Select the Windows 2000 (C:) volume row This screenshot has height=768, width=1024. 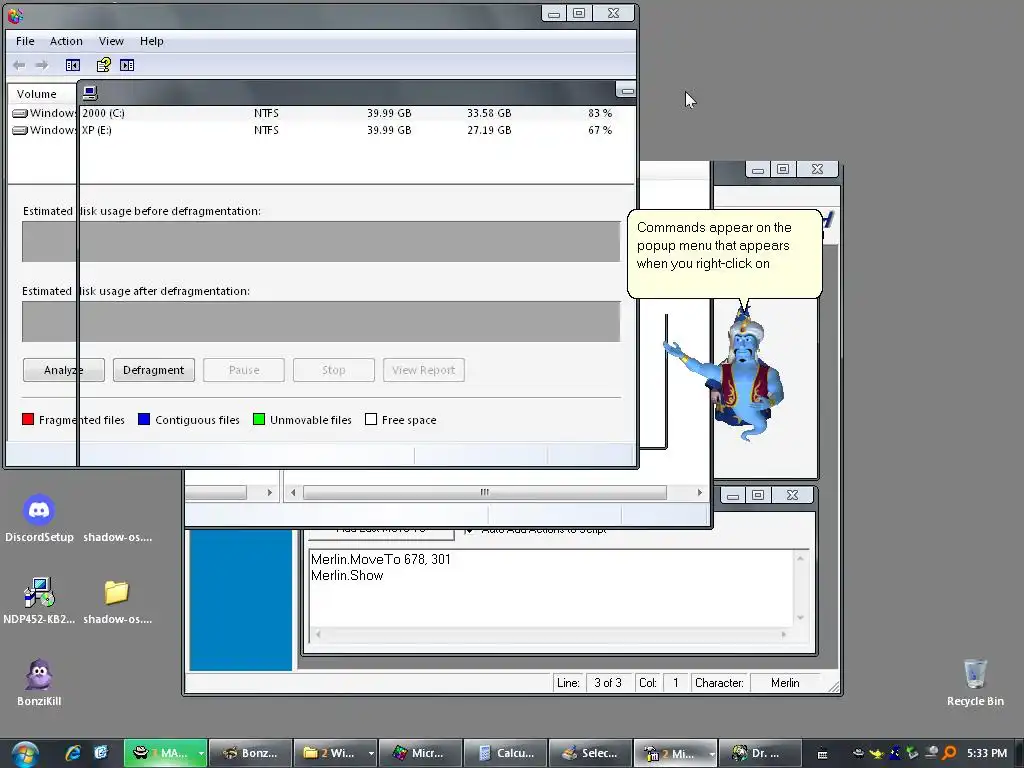pos(321,113)
